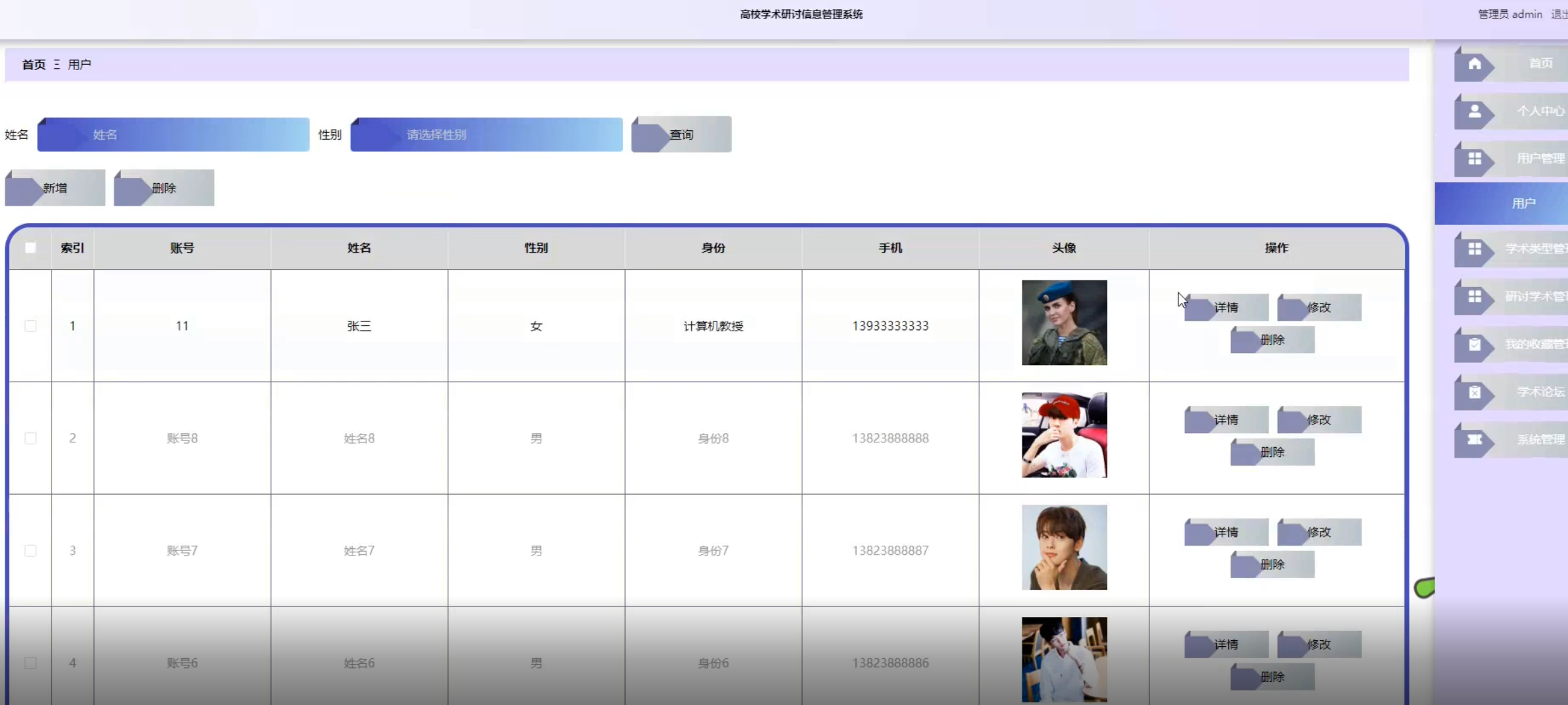Open the 请选择性别 gender dropdown
Image resolution: width=1568 pixels, height=705 pixels.
tap(486, 135)
